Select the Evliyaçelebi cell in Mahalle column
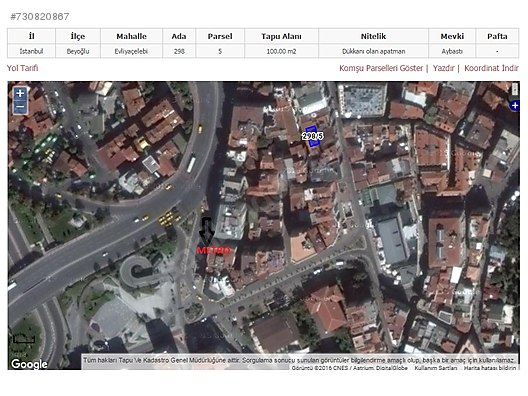The width and height of the screenshot is (528, 396). (131, 52)
